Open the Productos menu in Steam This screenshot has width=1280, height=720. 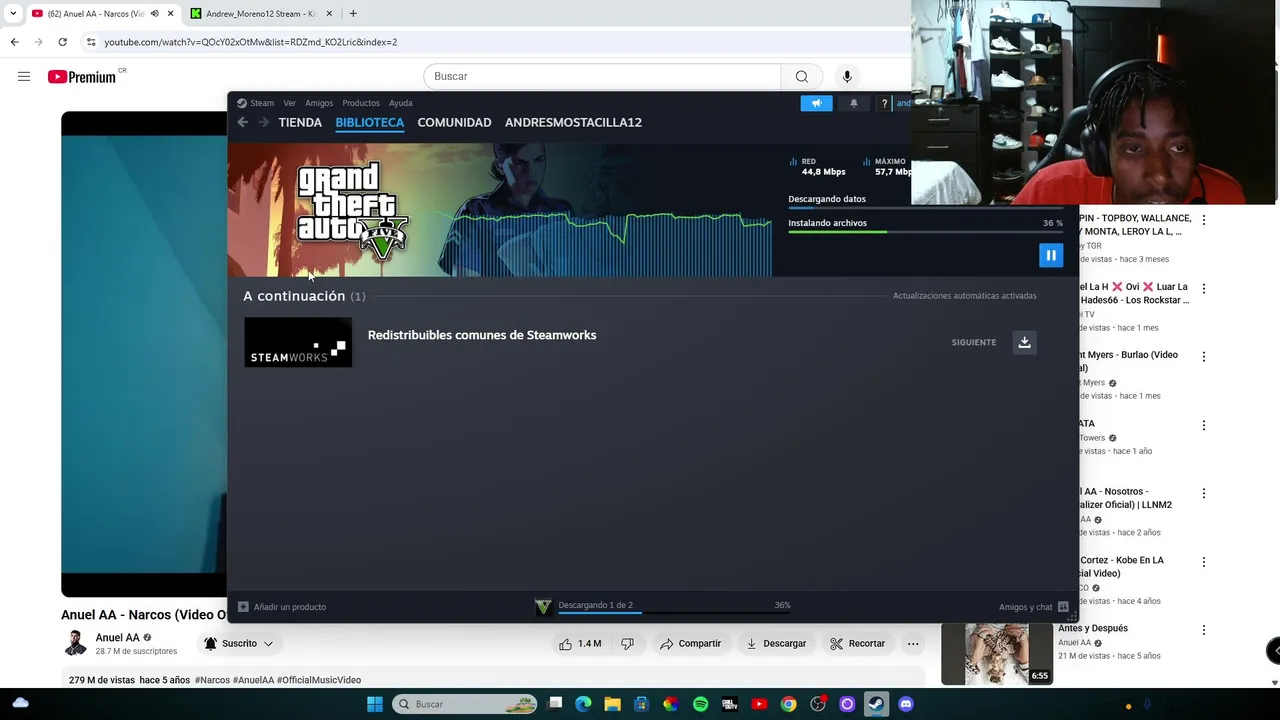(x=361, y=103)
